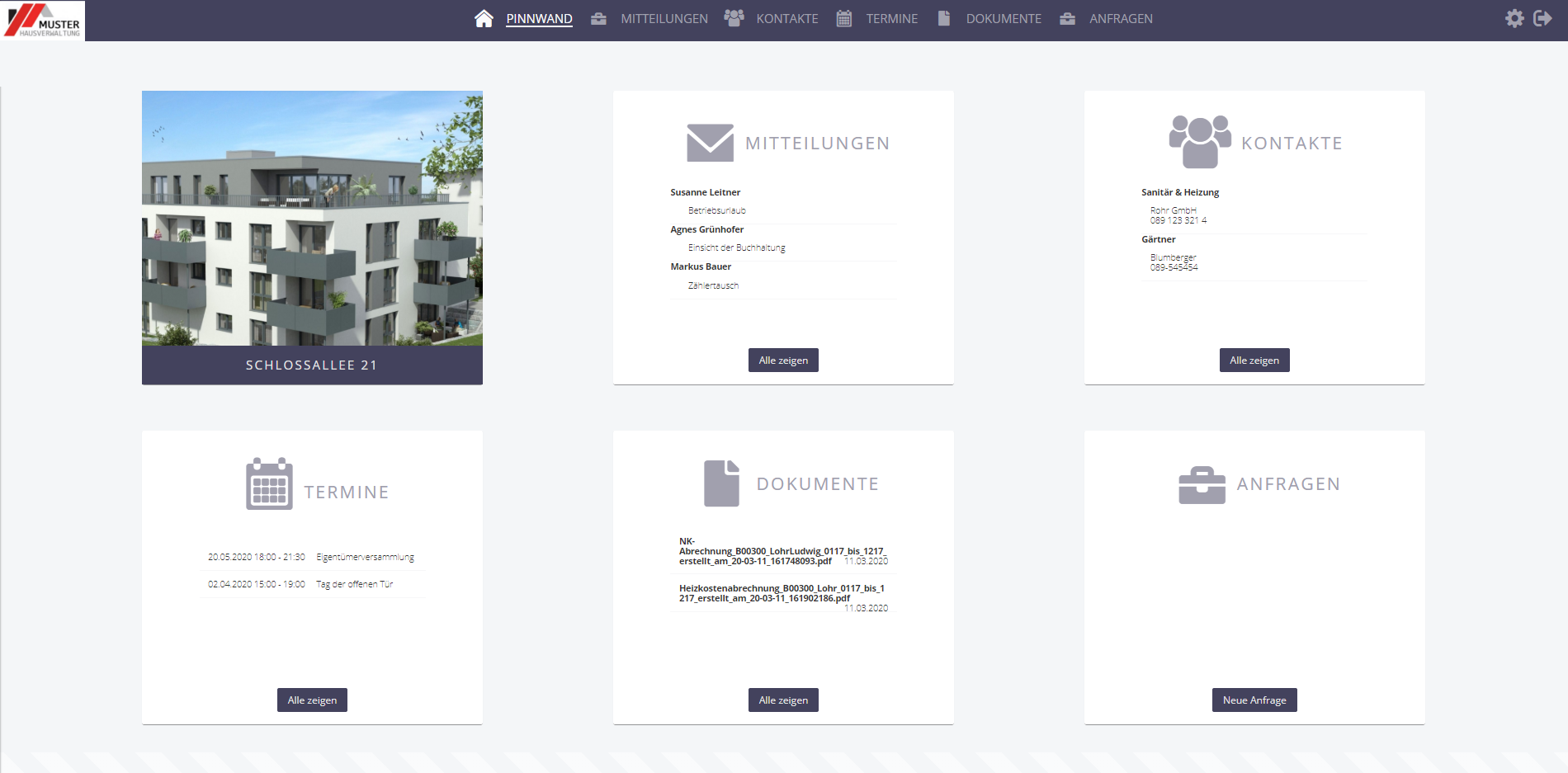Select the Anfragen briefcase icon in navigation
1568x773 pixels.
pos(1066,17)
